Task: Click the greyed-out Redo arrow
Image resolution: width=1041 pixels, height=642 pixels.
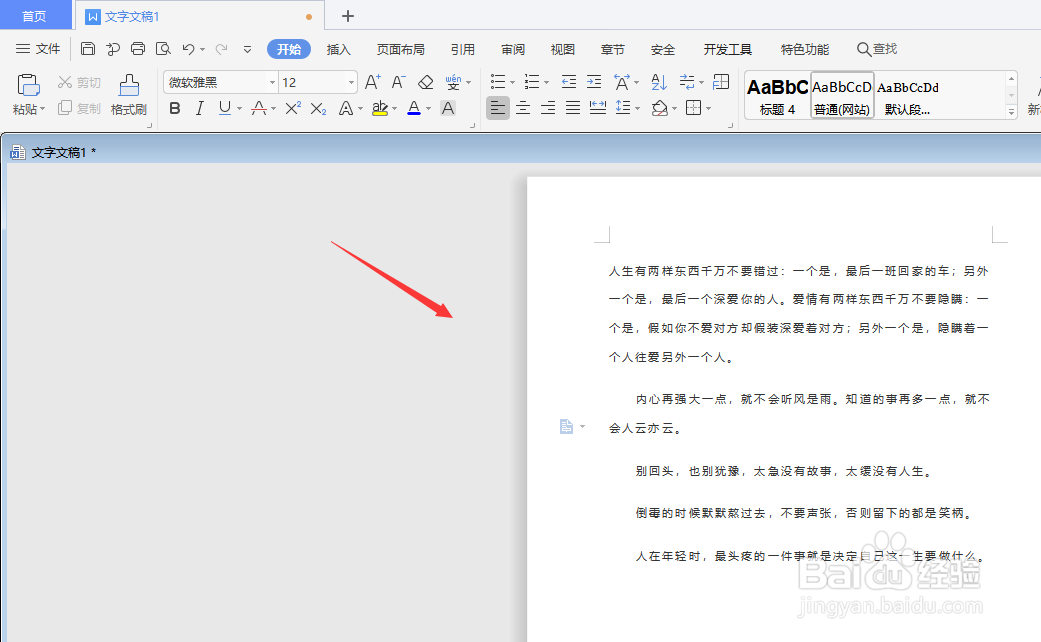Action: pos(222,48)
